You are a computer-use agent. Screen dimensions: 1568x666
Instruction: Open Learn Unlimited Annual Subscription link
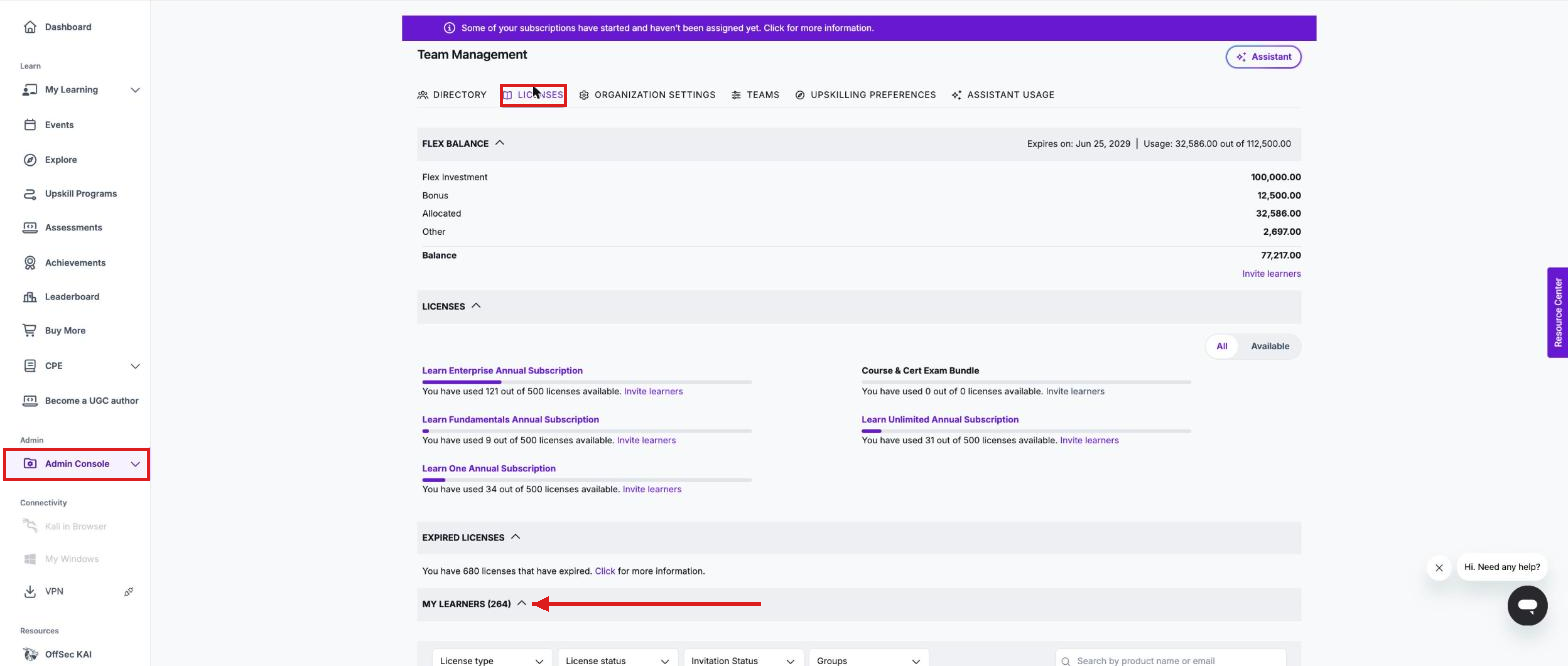coord(940,420)
